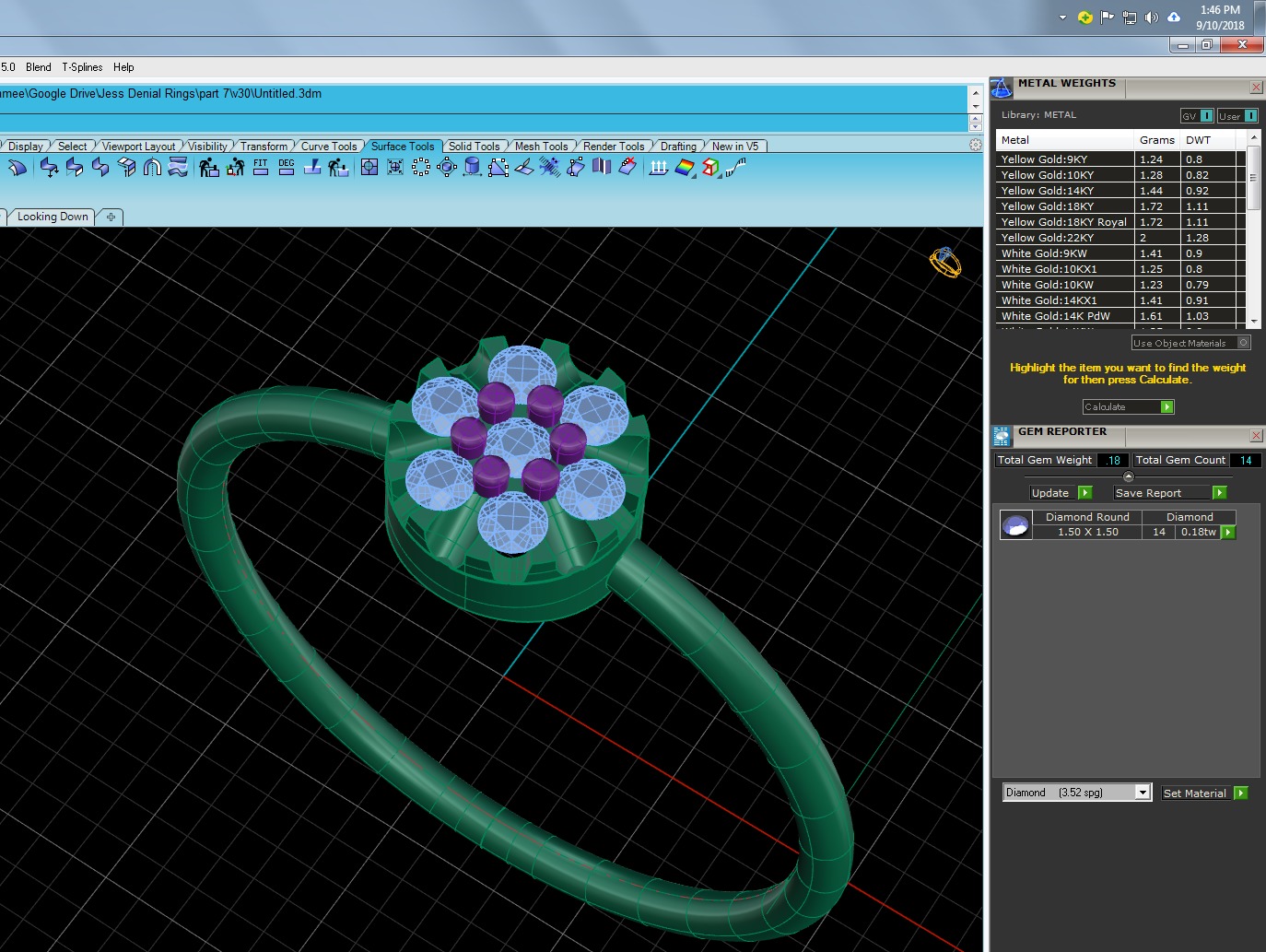Click the Metal Weights scale icon

pyautogui.click(x=1001, y=88)
